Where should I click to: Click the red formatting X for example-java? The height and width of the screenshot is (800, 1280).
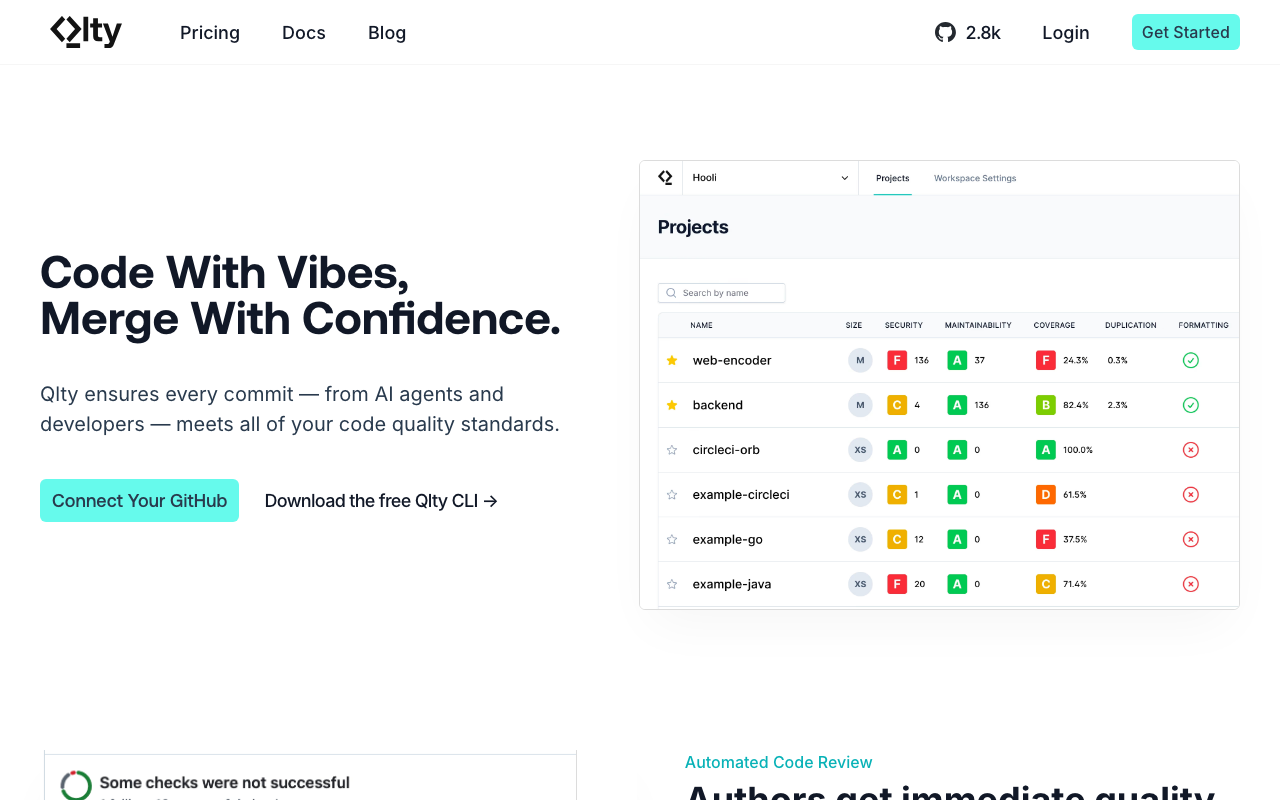coord(1190,583)
